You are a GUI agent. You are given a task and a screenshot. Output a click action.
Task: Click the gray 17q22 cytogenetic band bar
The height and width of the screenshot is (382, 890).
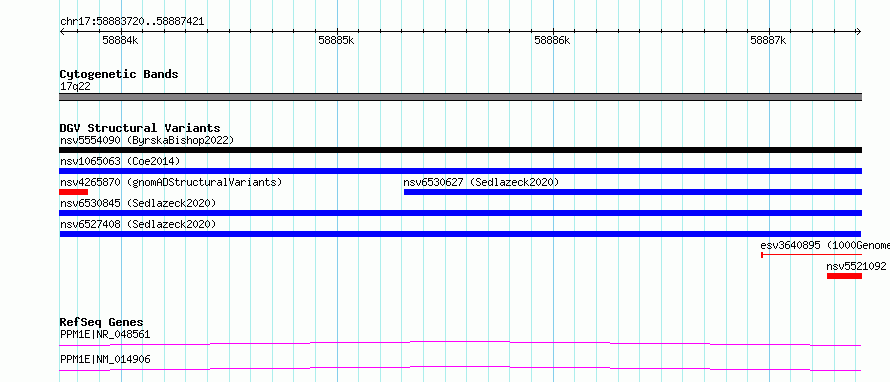tap(460, 97)
